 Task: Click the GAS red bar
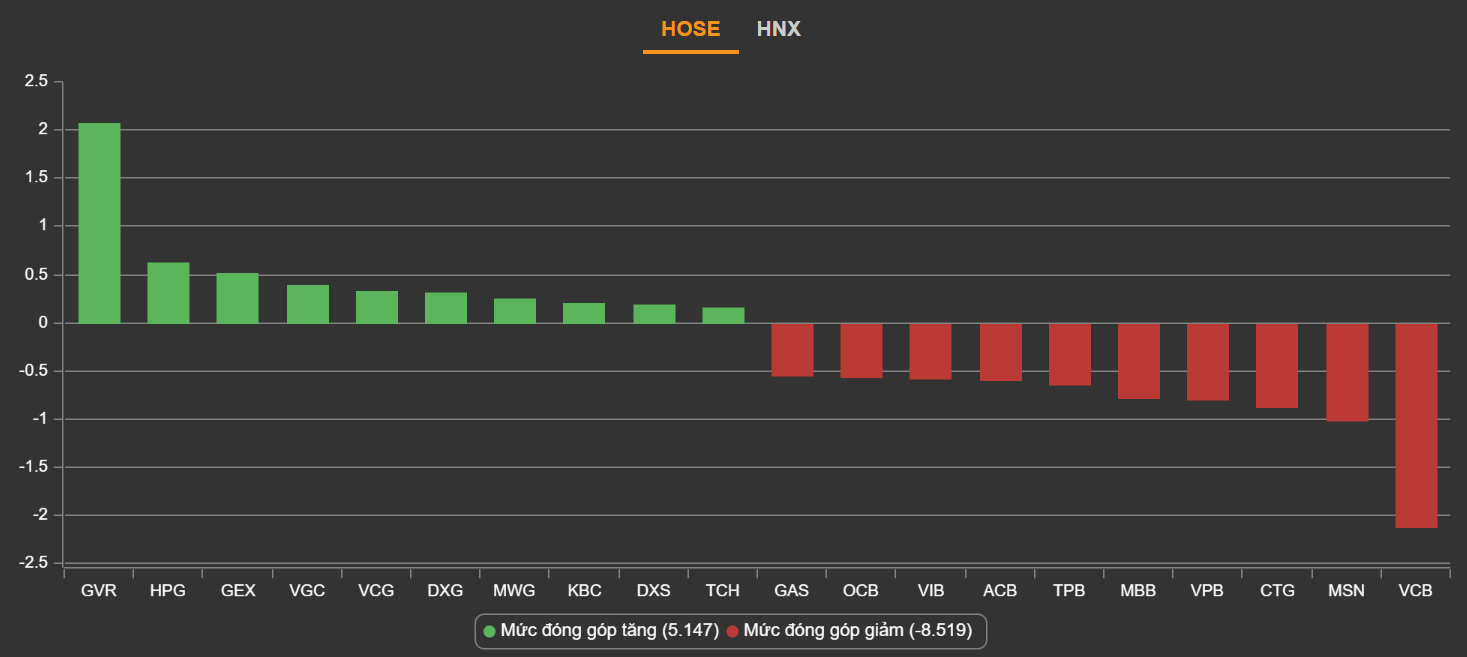792,349
